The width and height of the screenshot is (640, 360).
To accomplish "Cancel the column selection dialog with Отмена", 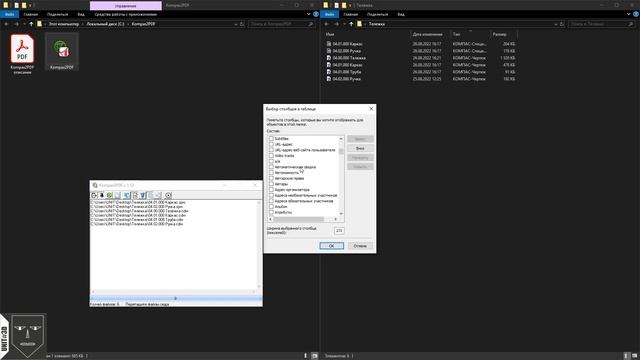I will click(360, 246).
